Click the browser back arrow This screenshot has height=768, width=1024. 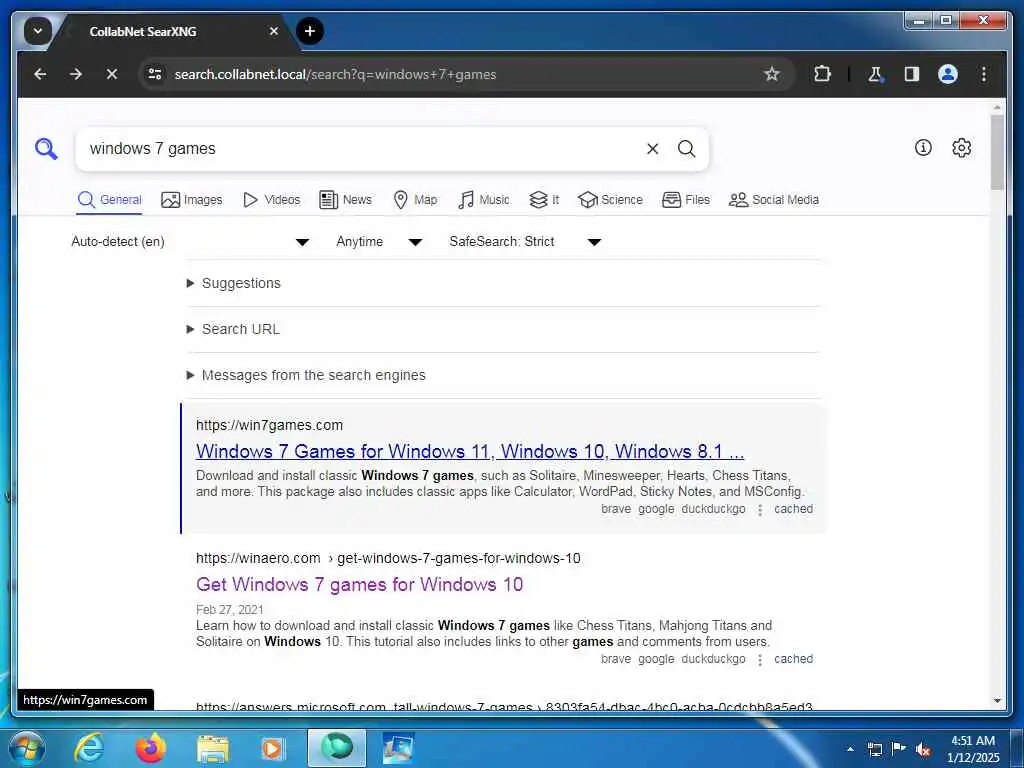pyautogui.click(x=40, y=74)
